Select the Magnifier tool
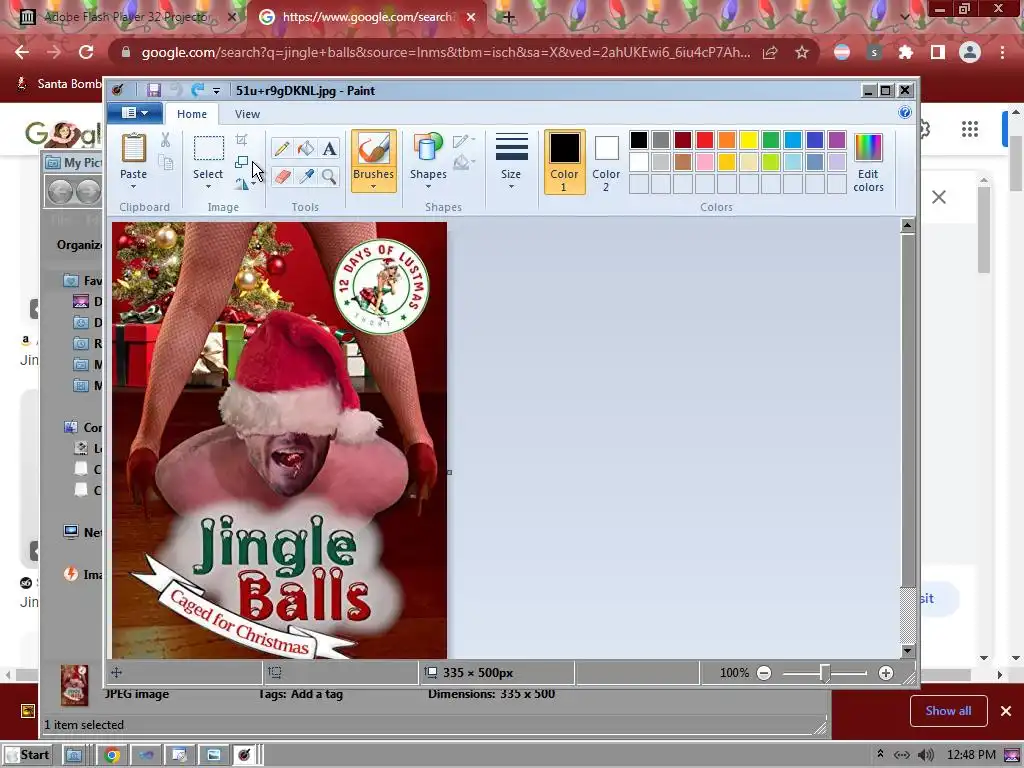Viewport: 1024px width, 768px height. 329,176
